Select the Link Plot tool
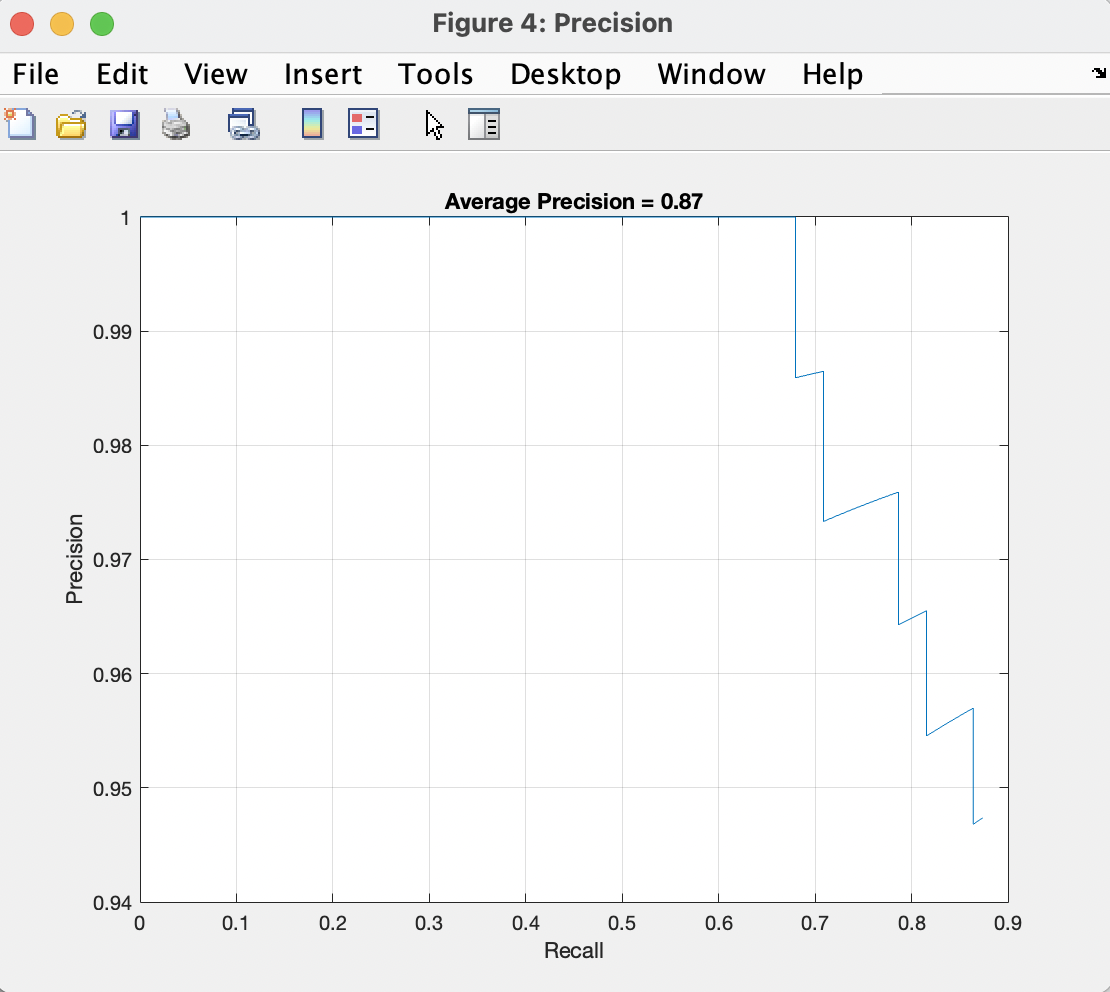Screen dimensions: 1110x992 pyautogui.click(x=243, y=124)
